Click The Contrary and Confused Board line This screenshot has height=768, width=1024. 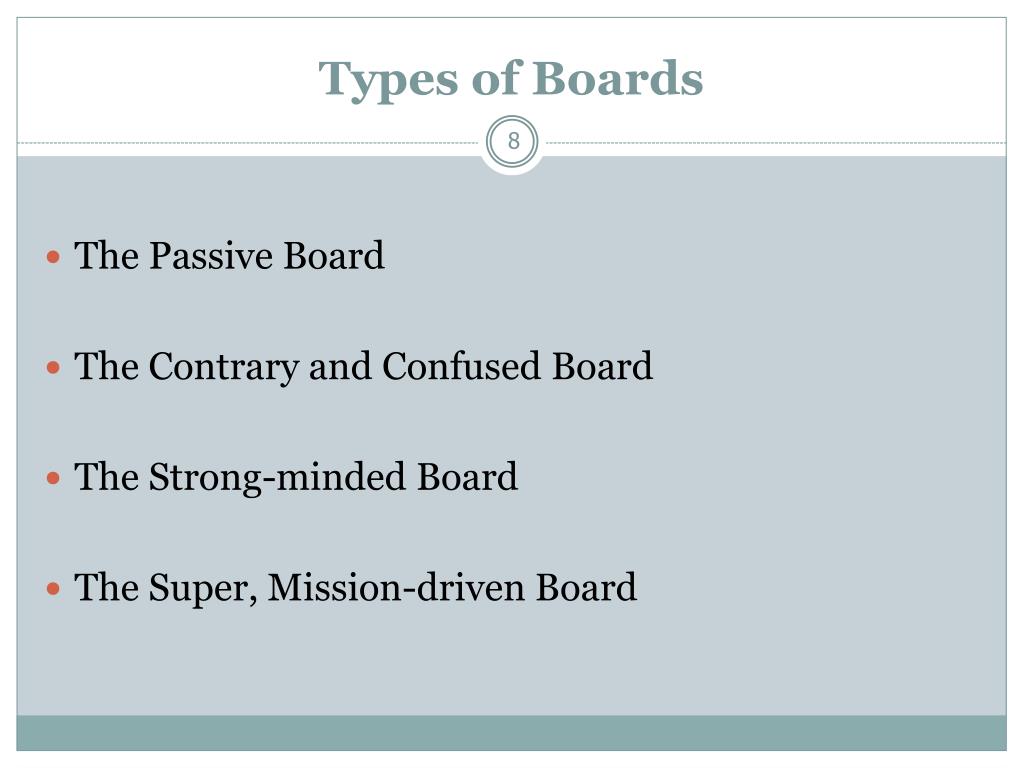(363, 367)
